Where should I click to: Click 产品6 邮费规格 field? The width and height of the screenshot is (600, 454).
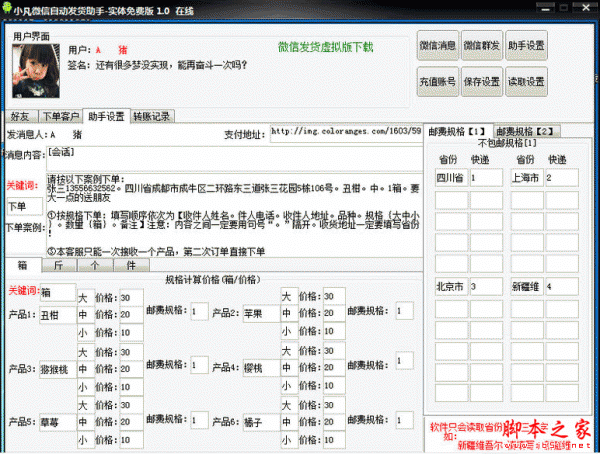(x=404, y=420)
